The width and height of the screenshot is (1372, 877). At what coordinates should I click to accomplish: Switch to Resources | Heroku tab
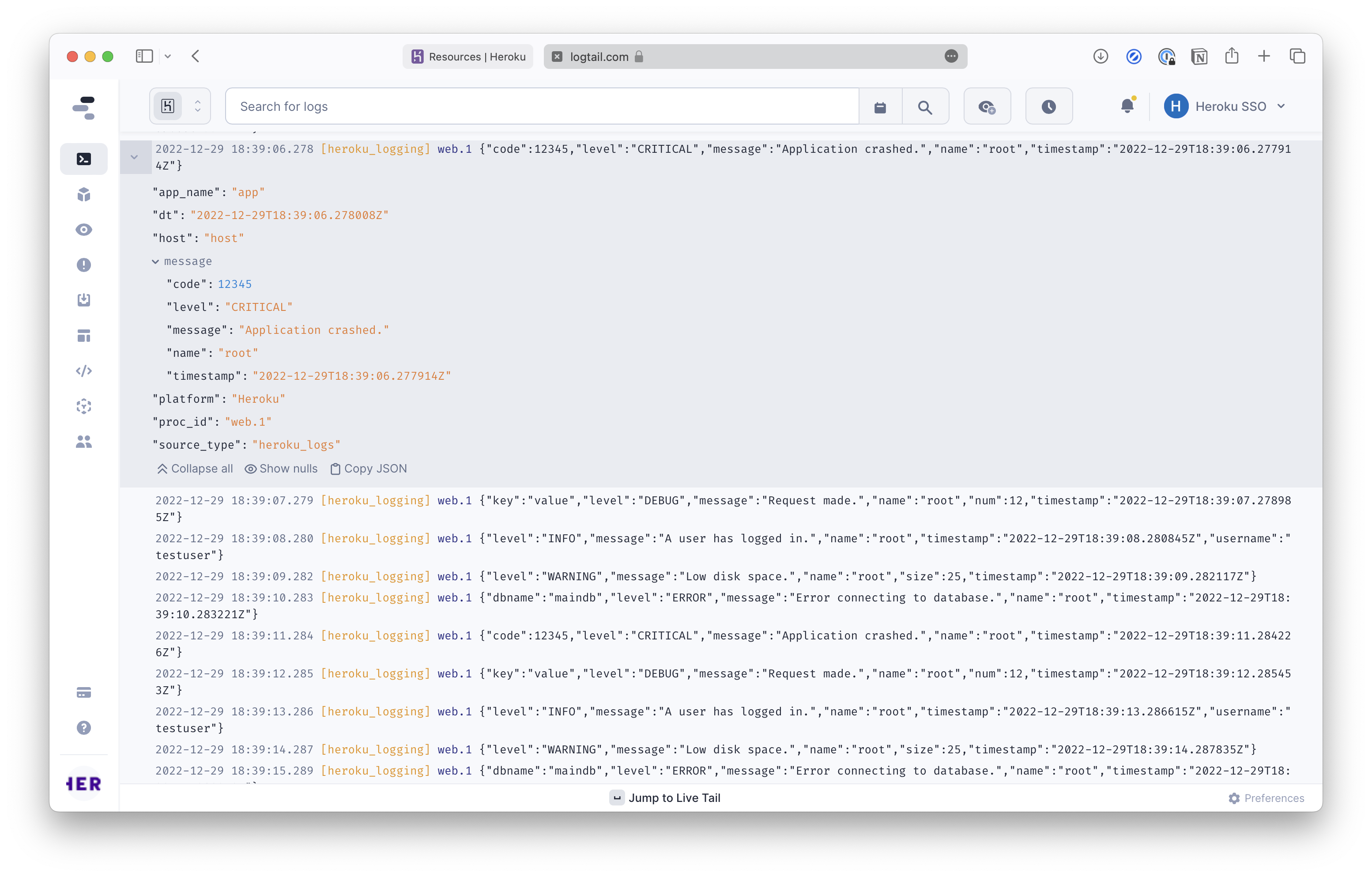(468, 57)
